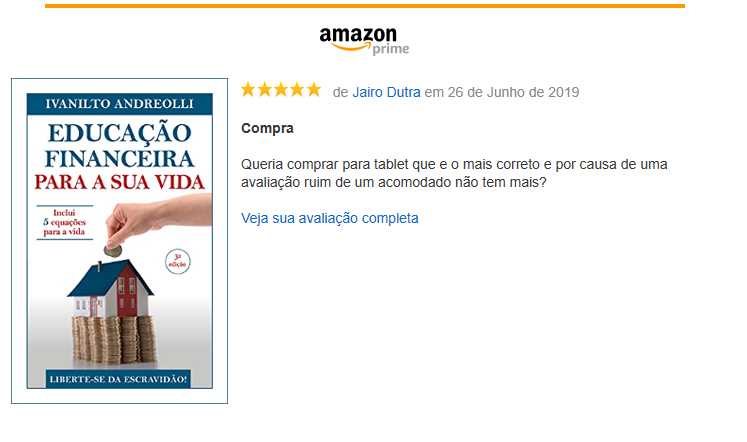Click the review text starting with Queria comprar

454,173
